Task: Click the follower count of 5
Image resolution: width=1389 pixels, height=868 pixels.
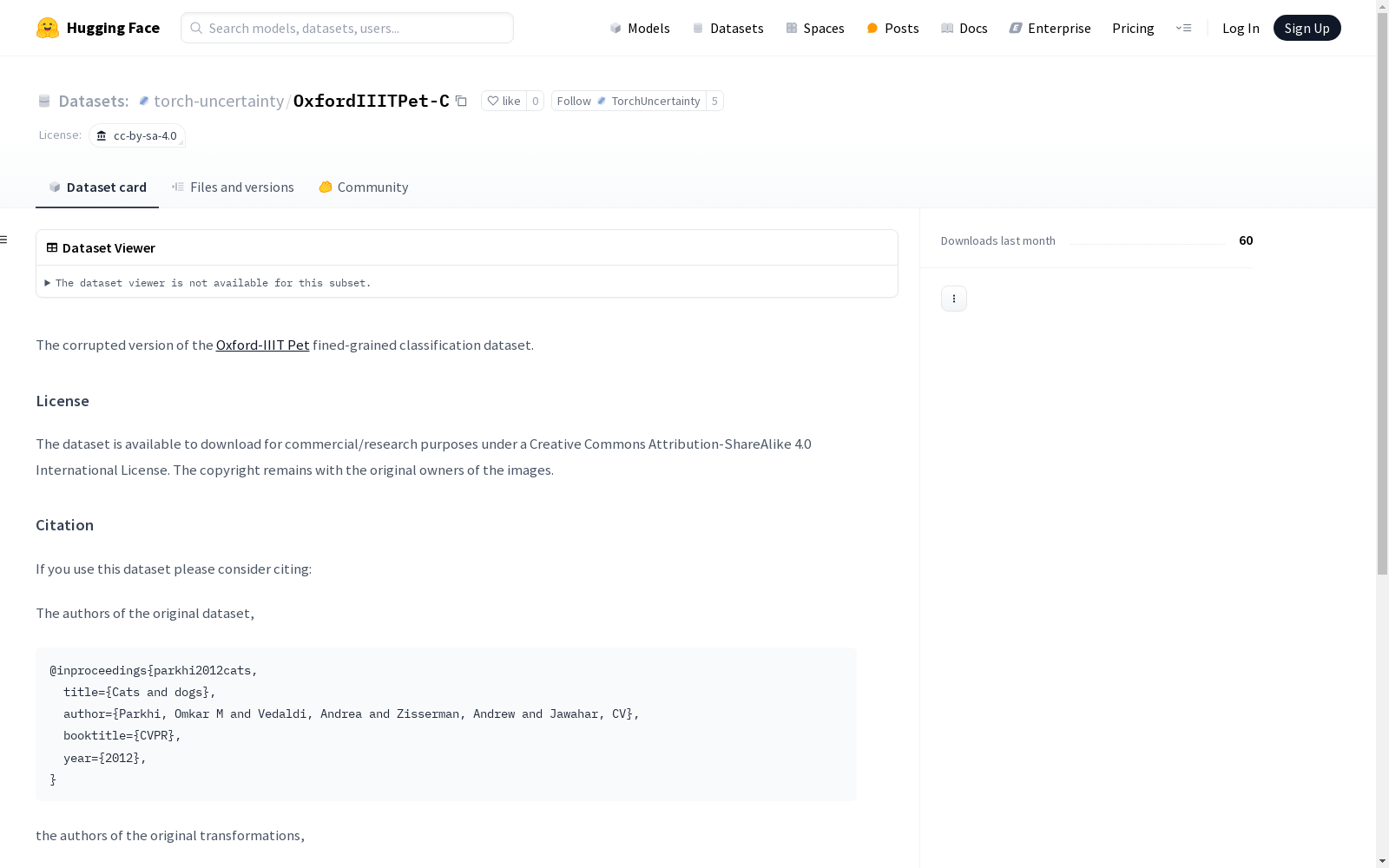Action: 714,101
